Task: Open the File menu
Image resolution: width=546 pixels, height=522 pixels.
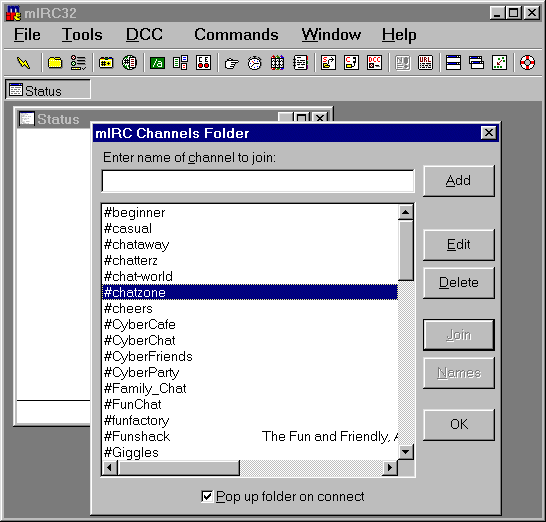Action: point(27,35)
